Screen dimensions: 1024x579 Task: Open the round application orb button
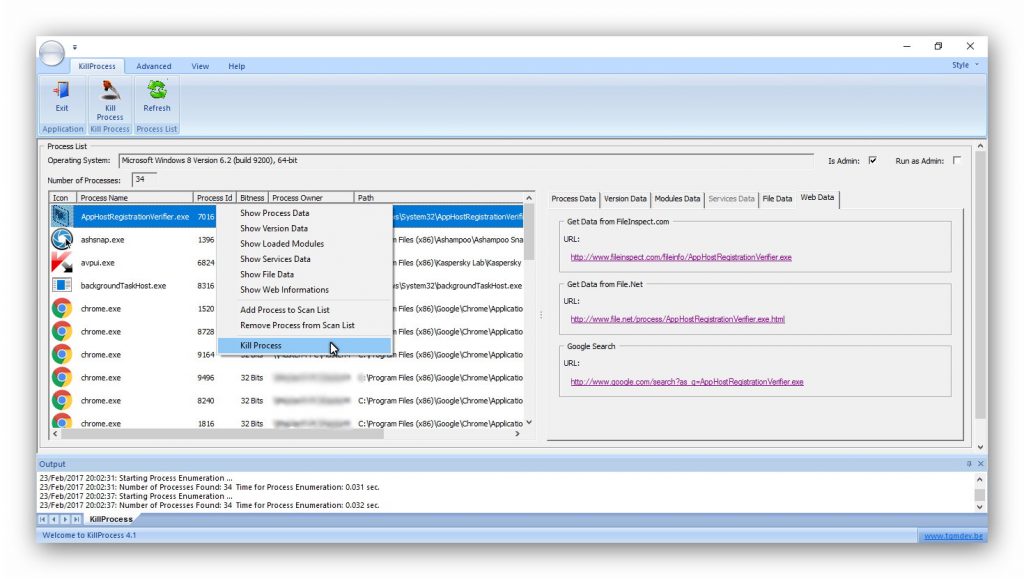(x=52, y=53)
